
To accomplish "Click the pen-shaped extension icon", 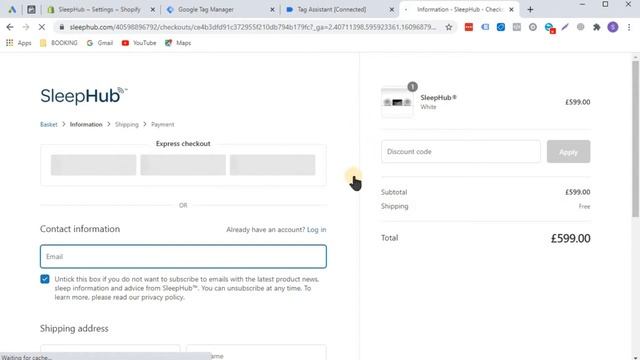I will 564,27.
